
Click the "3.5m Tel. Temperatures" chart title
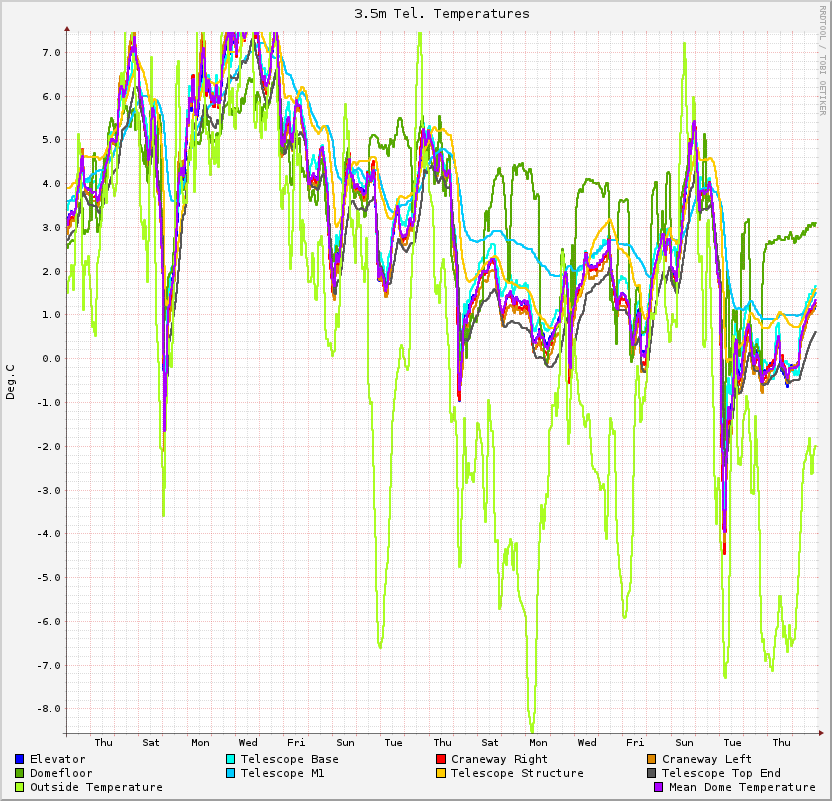click(x=442, y=14)
